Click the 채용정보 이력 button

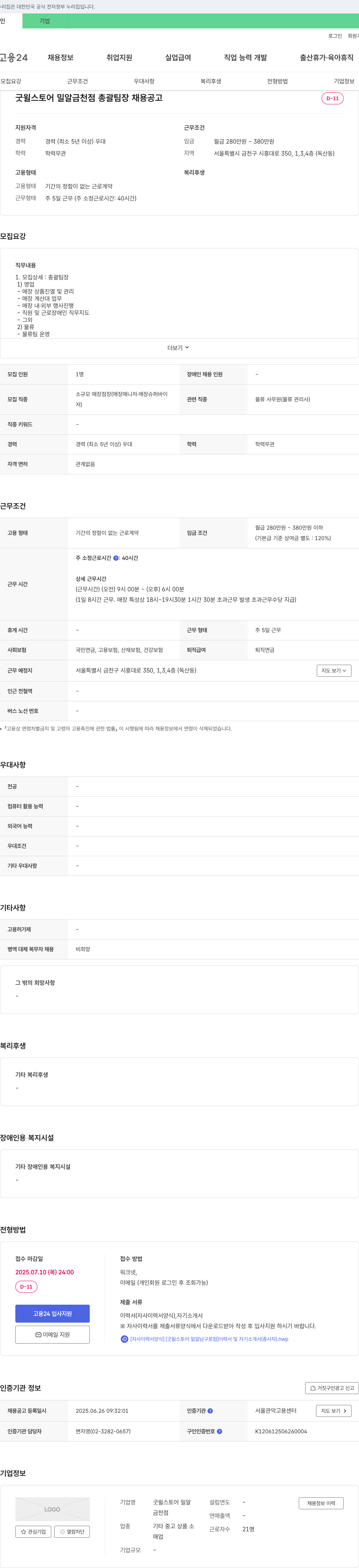point(321,1504)
